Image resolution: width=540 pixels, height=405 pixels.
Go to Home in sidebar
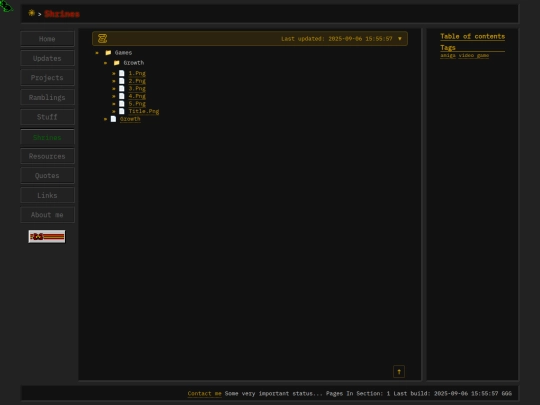47,39
